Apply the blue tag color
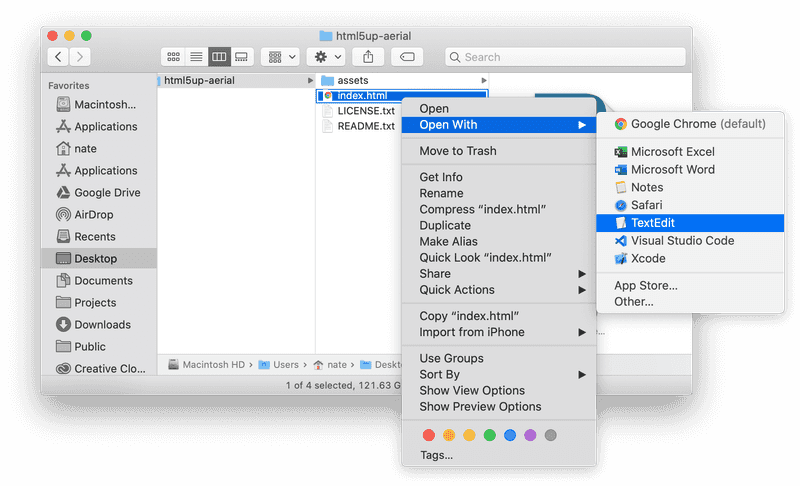Screen dimensions: 800x486 (510, 435)
